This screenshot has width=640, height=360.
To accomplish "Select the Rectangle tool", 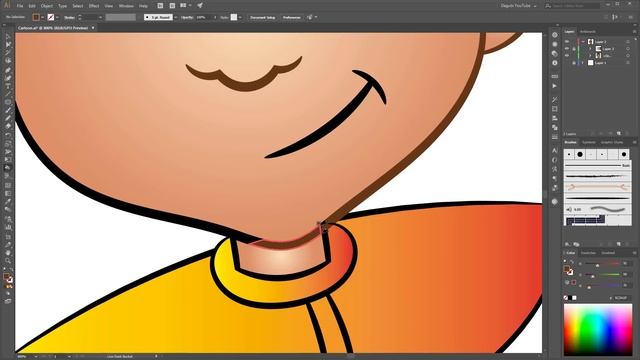I will [8, 102].
